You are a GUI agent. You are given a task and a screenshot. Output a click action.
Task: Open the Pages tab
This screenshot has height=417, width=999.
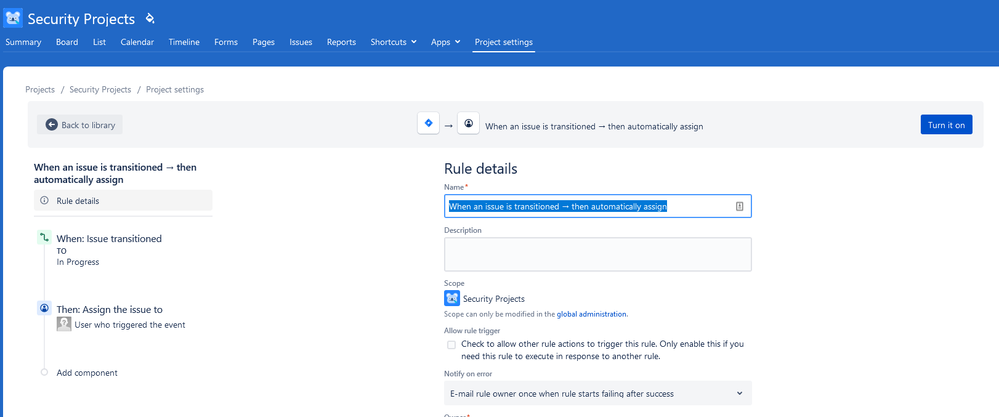click(x=264, y=42)
